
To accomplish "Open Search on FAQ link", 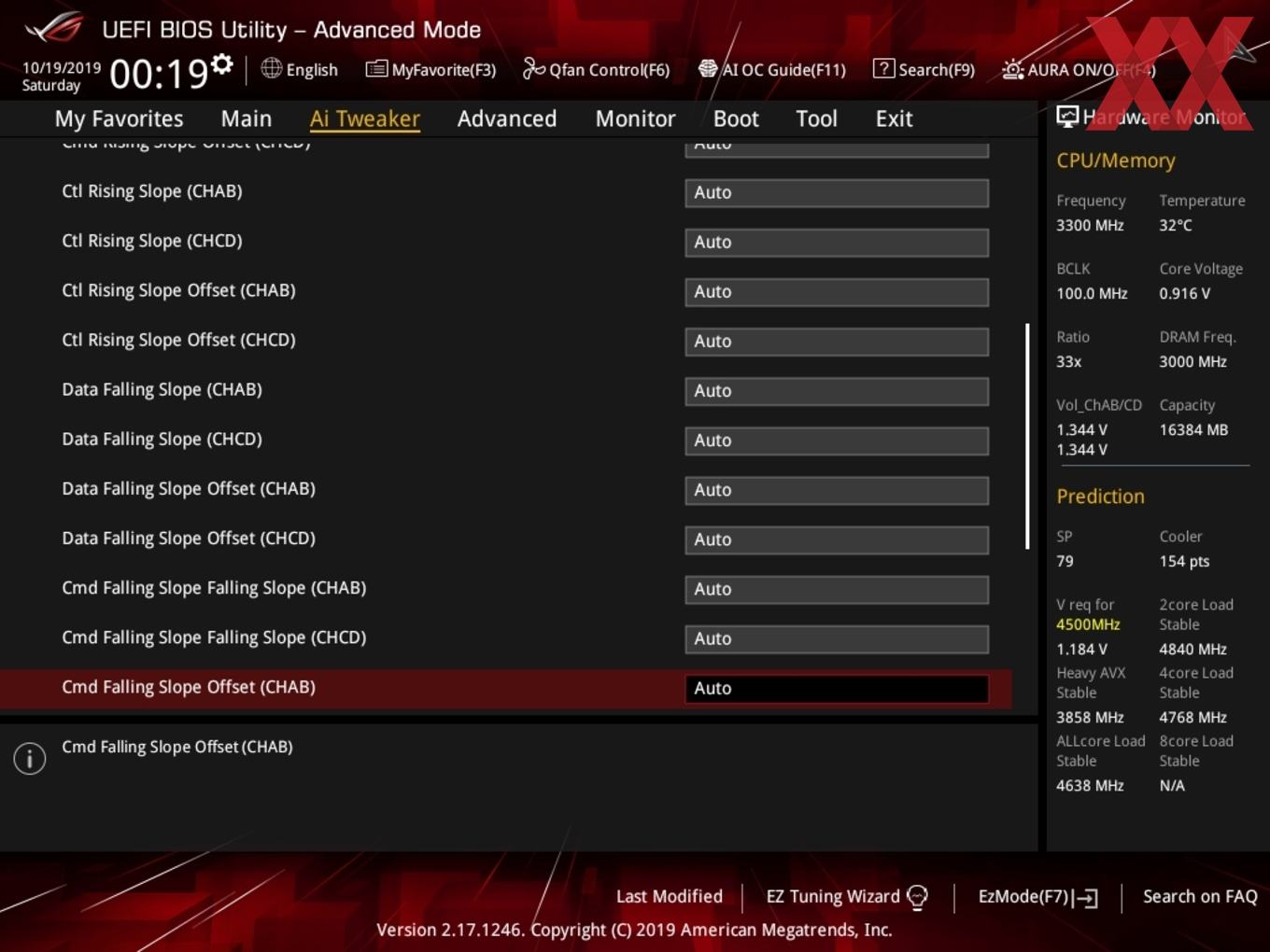I will 1200,897.
